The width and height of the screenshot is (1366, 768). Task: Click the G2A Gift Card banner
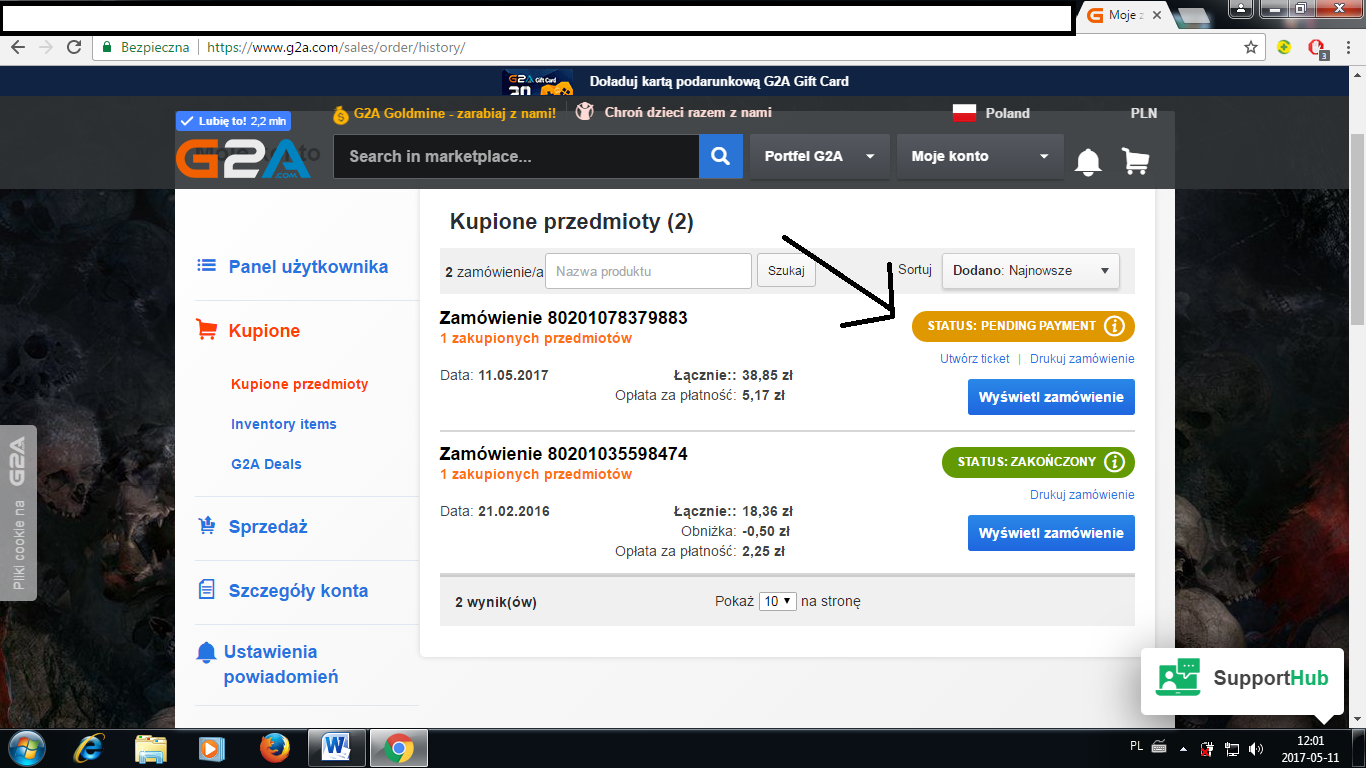click(x=675, y=82)
